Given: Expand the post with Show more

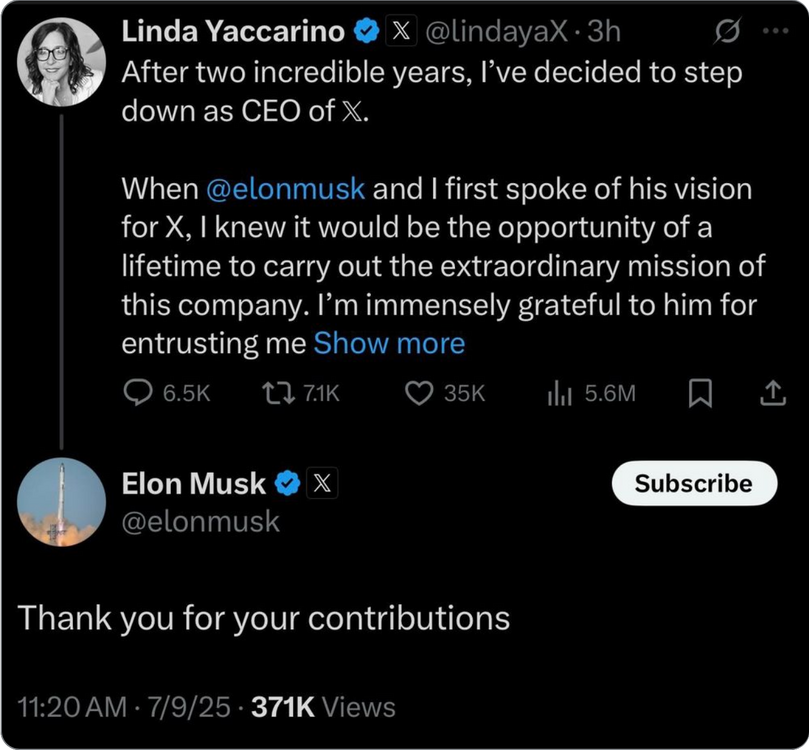Looking at the screenshot, I should click(x=389, y=343).
